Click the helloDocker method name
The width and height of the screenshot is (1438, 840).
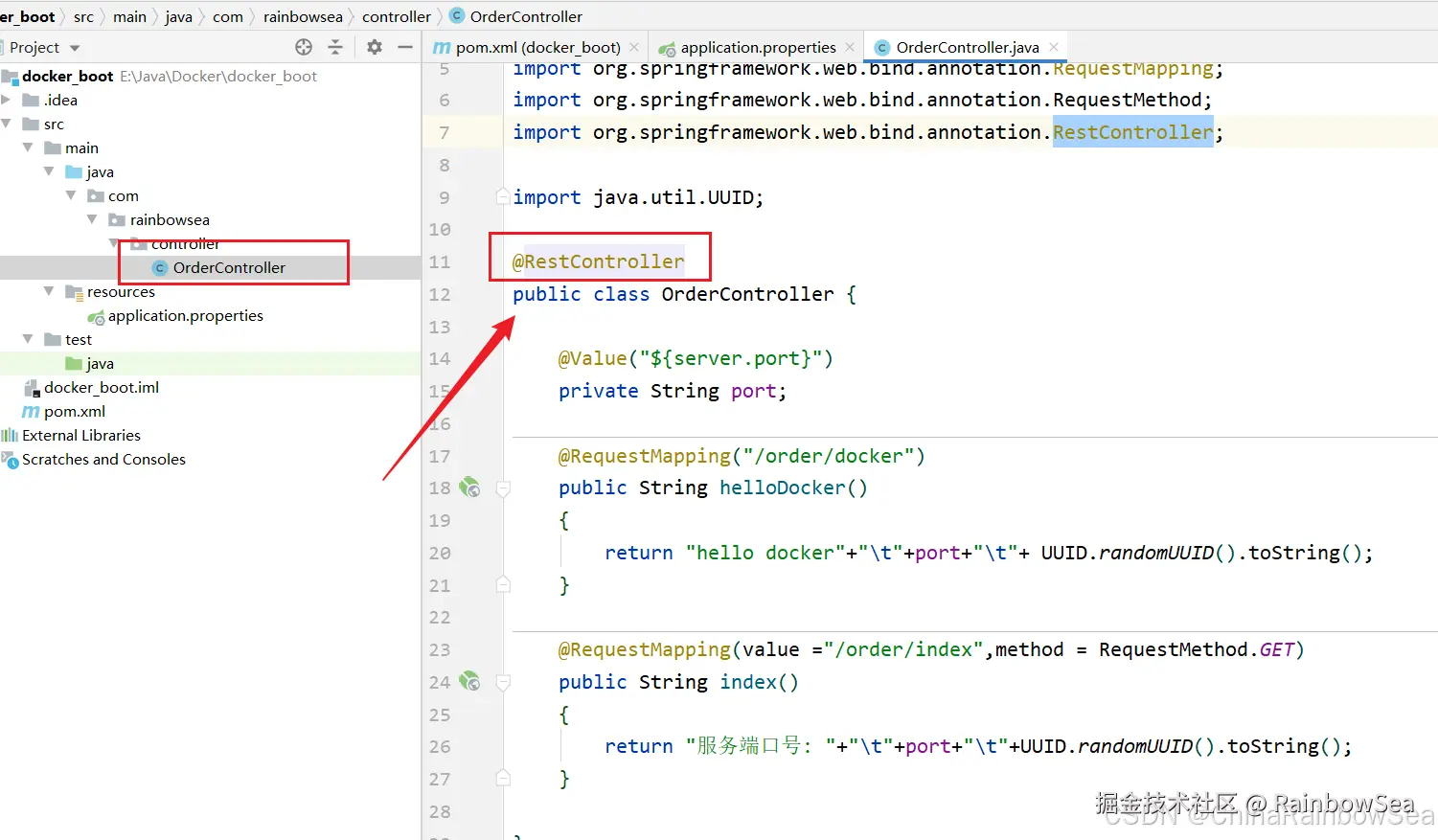click(782, 488)
